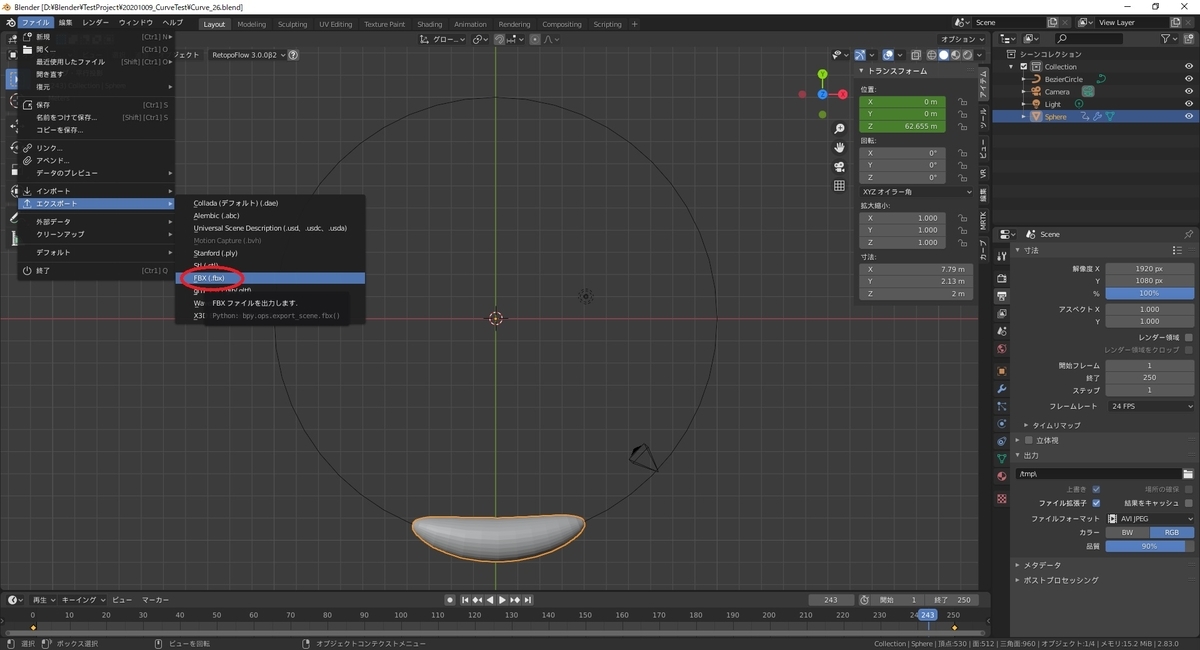Open the フレームレート 24 FPS dropdown
The width and height of the screenshot is (1200, 650).
click(1150, 406)
